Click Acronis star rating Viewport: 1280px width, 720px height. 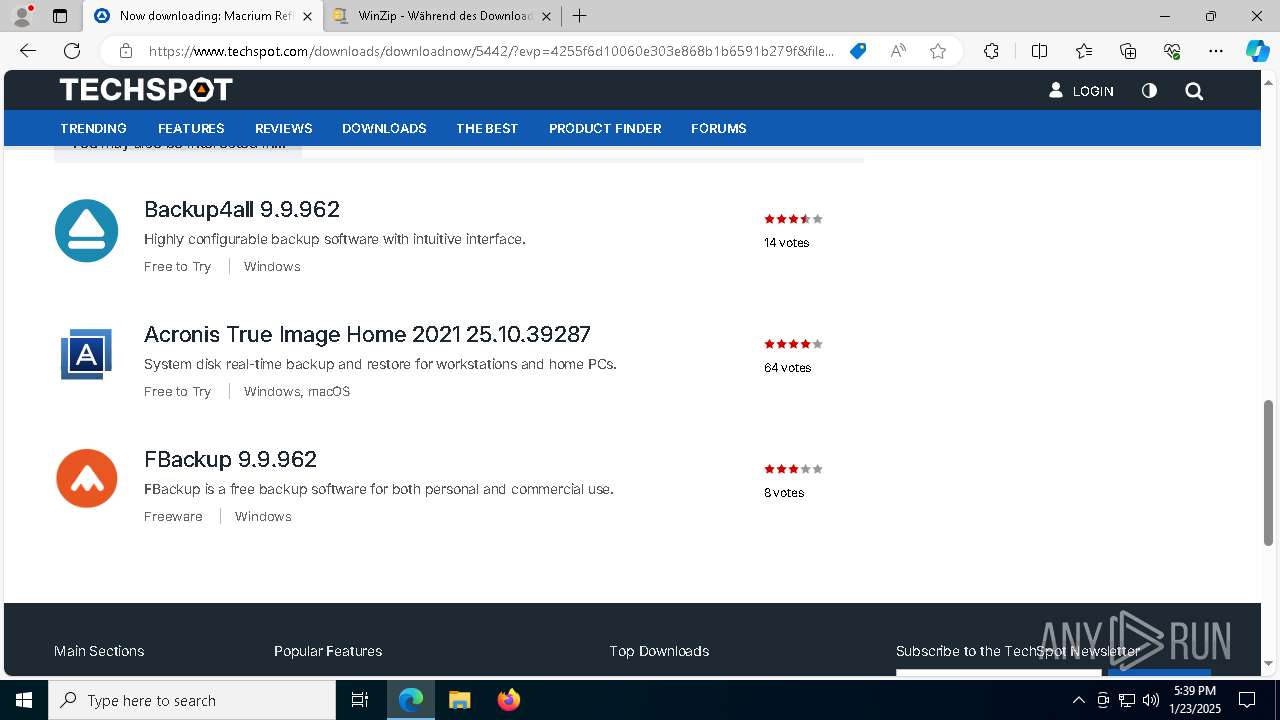793,344
